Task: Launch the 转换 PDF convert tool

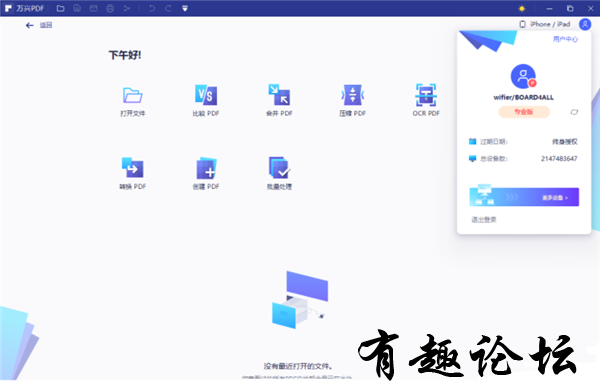Action: point(132,174)
